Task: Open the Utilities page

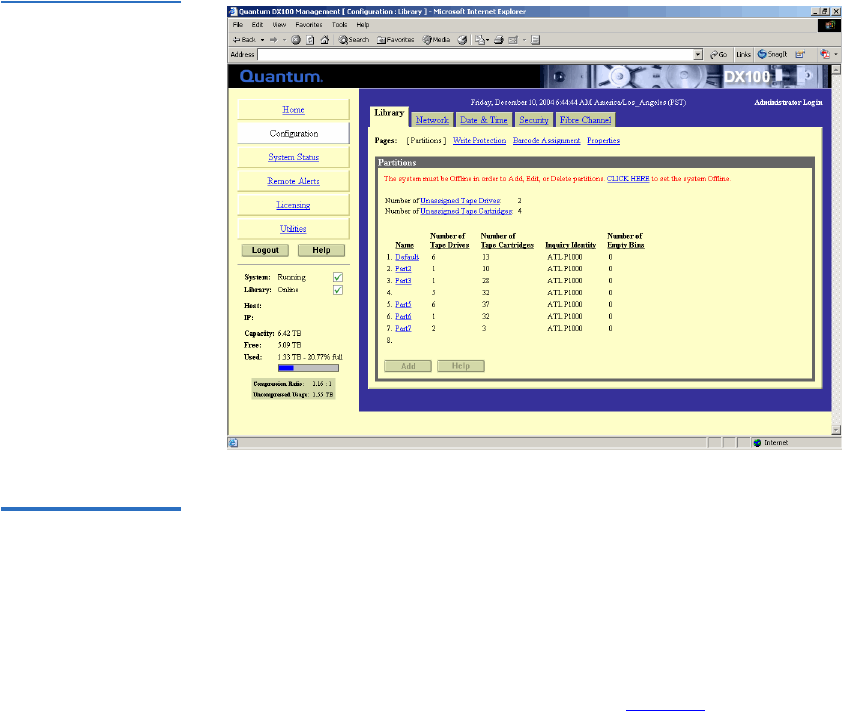Action: [x=293, y=229]
